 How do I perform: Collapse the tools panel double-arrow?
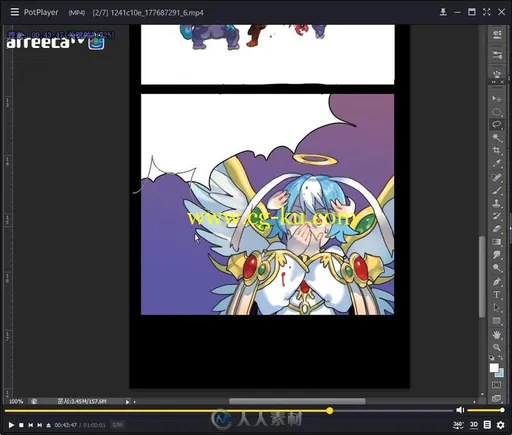coord(494,82)
